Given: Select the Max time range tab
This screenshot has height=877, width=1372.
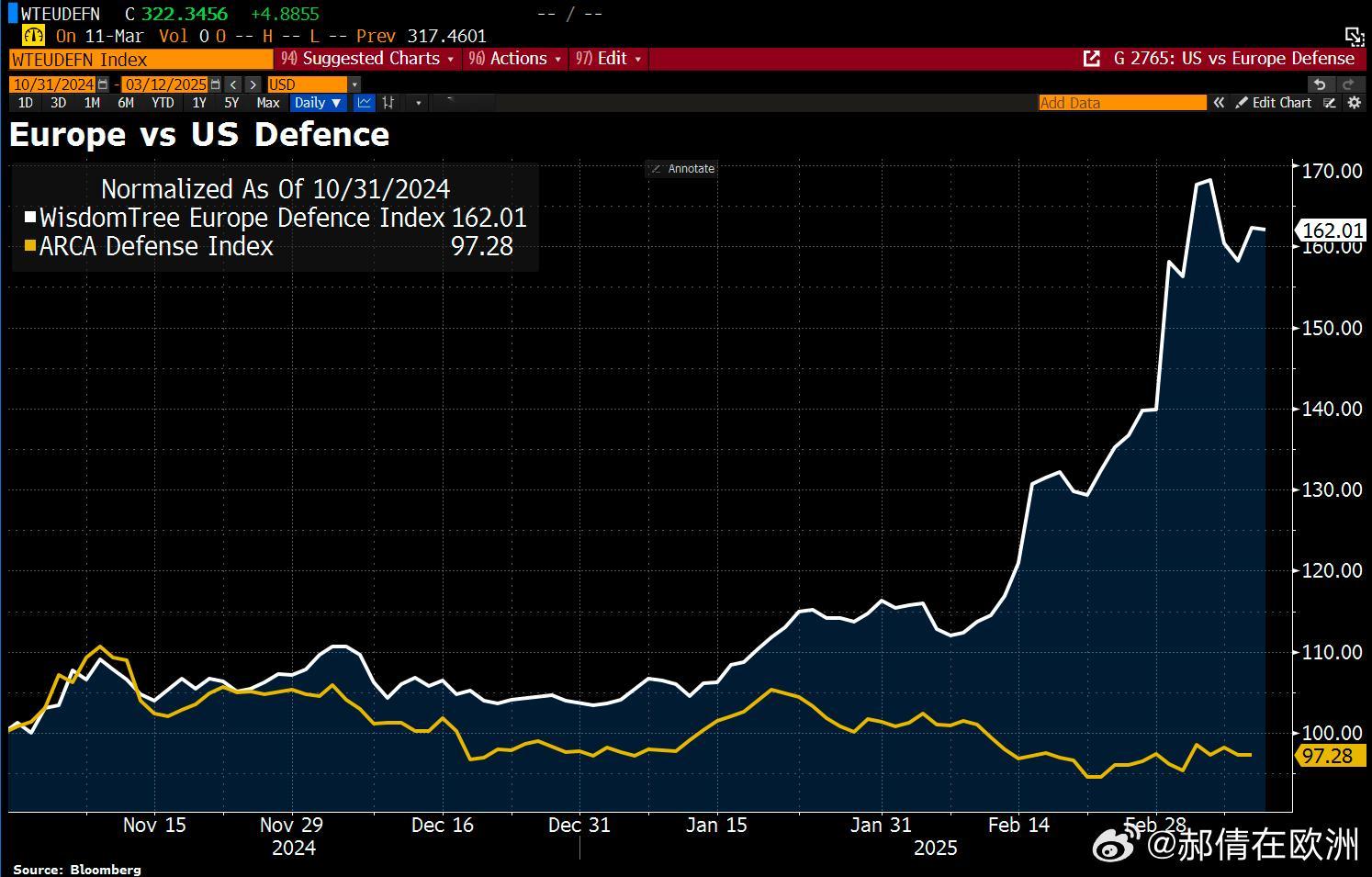Looking at the screenshot, I should (268, 103).
